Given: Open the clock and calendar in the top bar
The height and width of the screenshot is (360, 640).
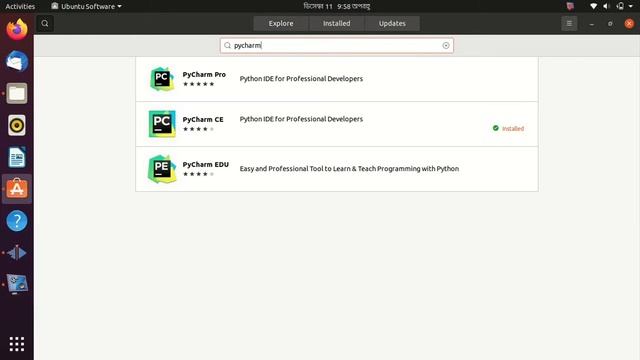Looking at the screenshot, I should [337, 6].
